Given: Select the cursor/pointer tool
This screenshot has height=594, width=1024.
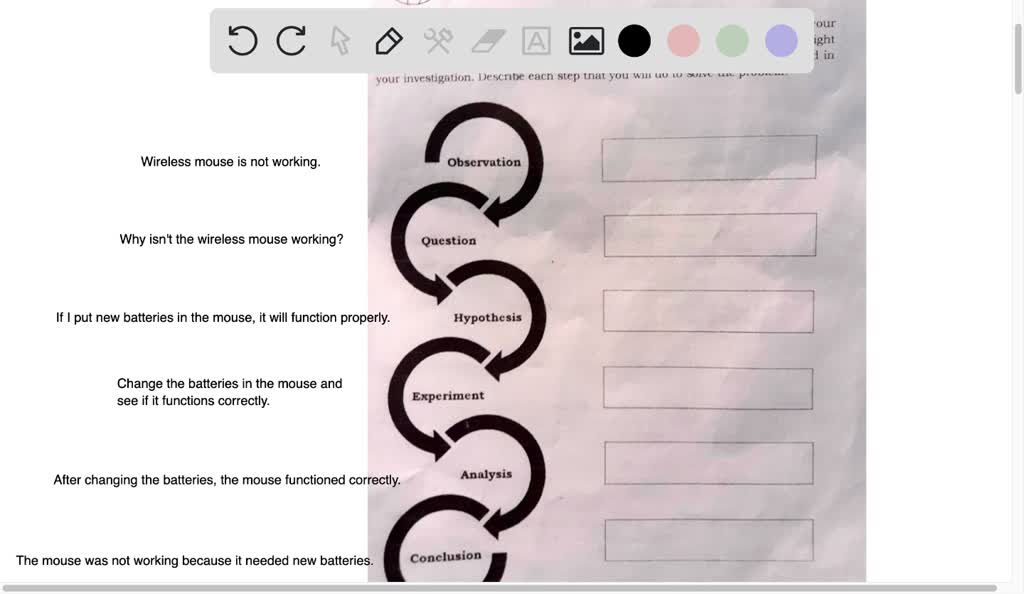Looking at the screenshot, I should tap(339, 40).
